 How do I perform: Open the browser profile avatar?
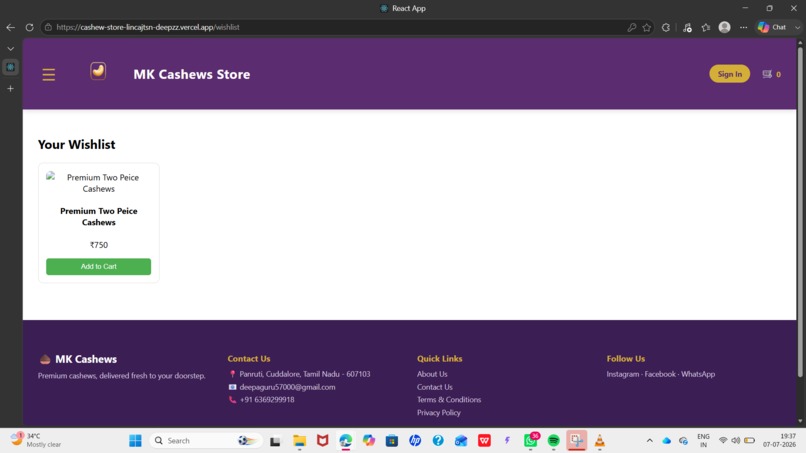(724, 27)
